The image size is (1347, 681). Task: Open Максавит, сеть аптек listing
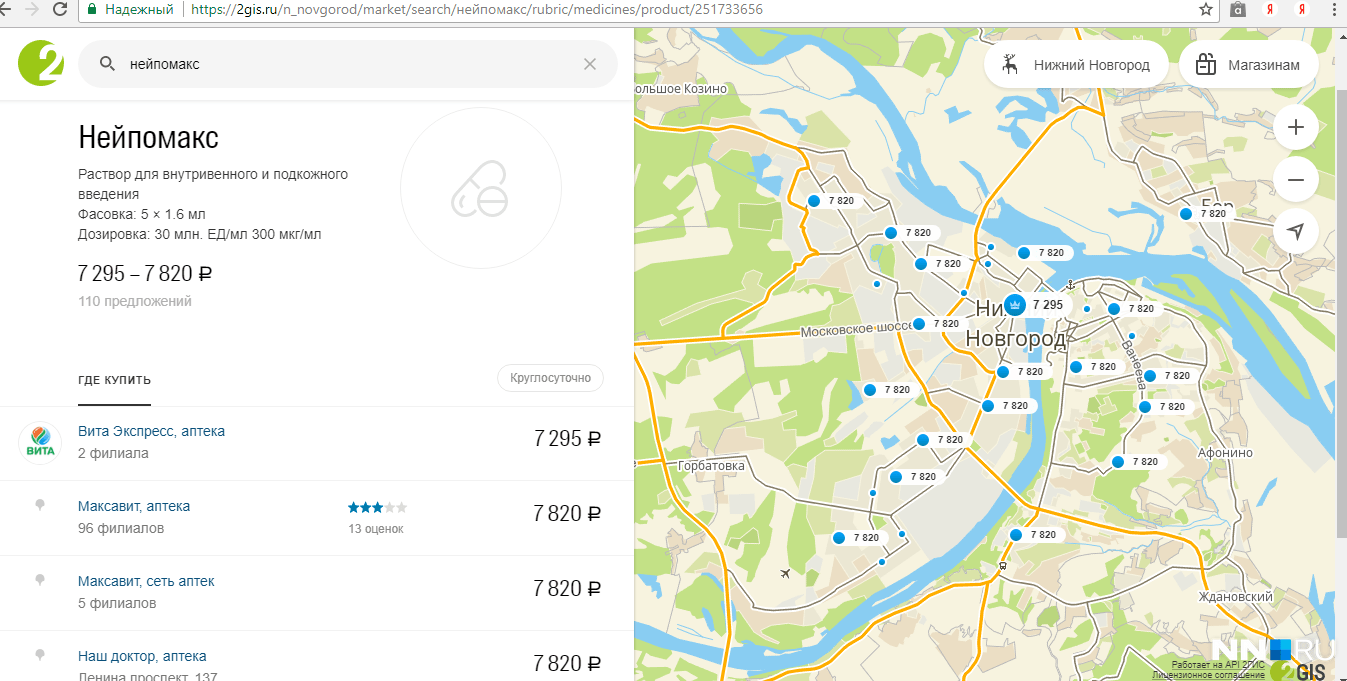[146, 581]
